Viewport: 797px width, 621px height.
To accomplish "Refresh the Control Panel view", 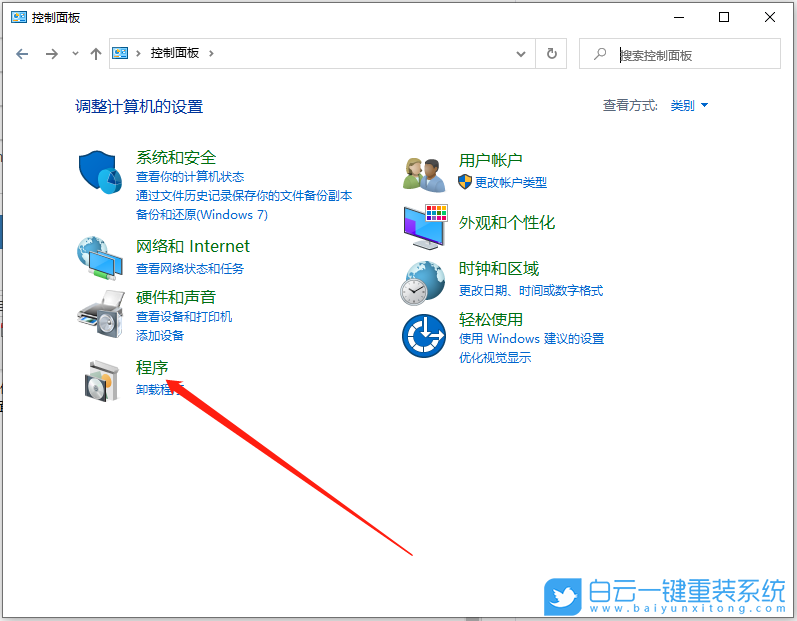I will 551,53.
